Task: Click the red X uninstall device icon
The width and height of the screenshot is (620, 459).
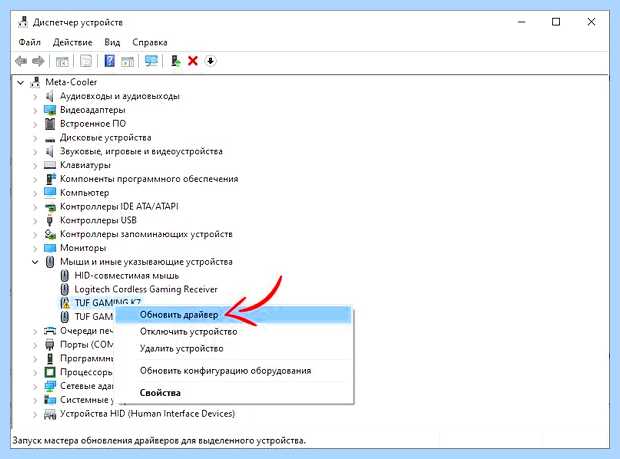Action: [193, 61]
